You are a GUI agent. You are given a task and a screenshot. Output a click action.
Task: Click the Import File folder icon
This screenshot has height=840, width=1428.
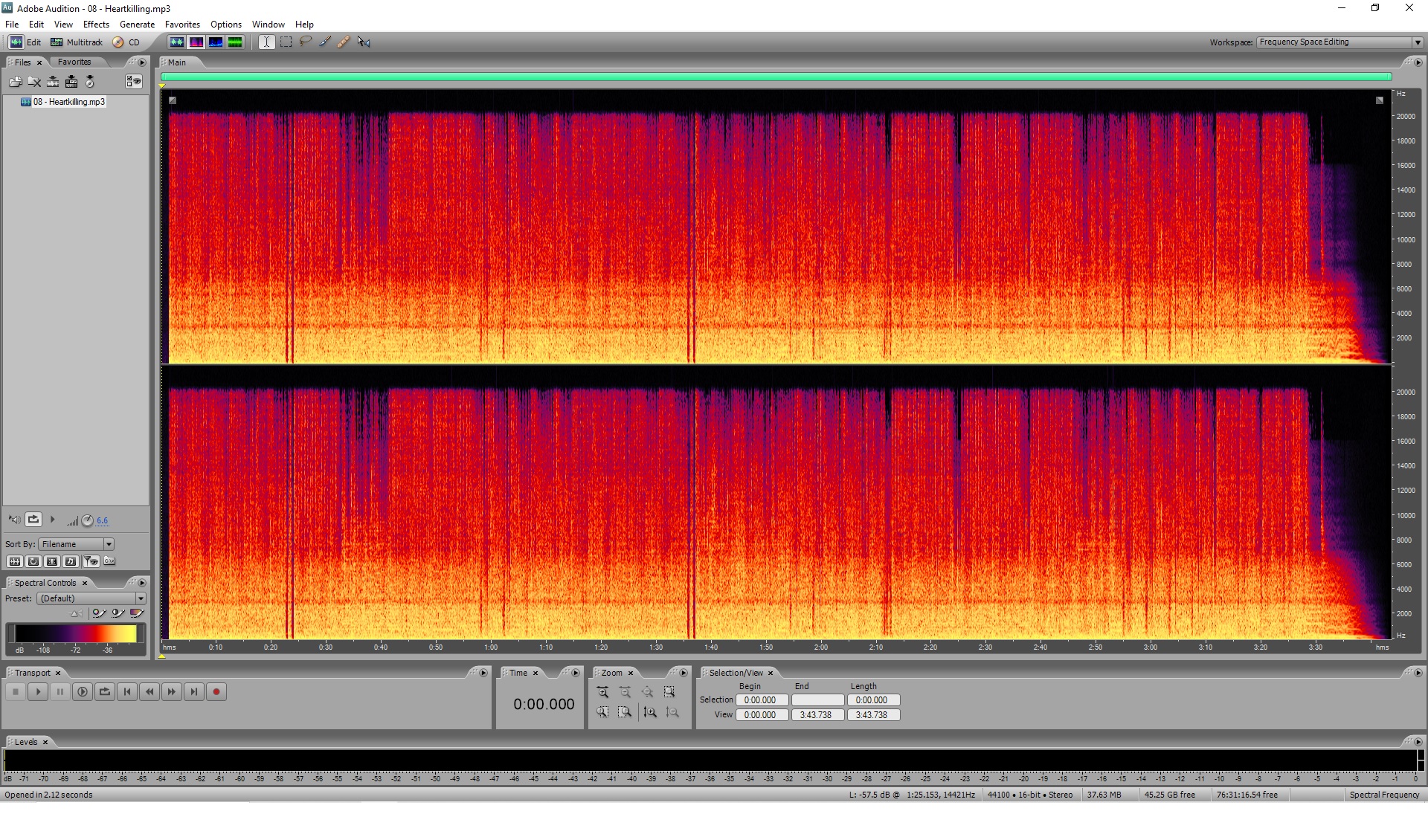pyautogui.click(x=15, y=82)
